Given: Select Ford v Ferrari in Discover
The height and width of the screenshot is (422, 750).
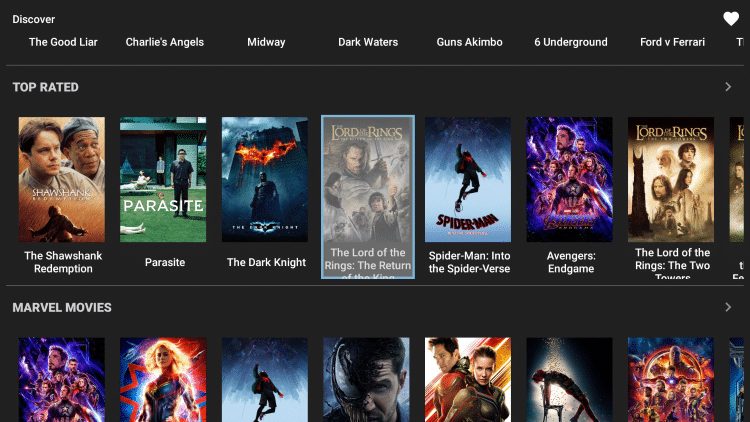Looking at the screenshot, I should coord(672,42).
